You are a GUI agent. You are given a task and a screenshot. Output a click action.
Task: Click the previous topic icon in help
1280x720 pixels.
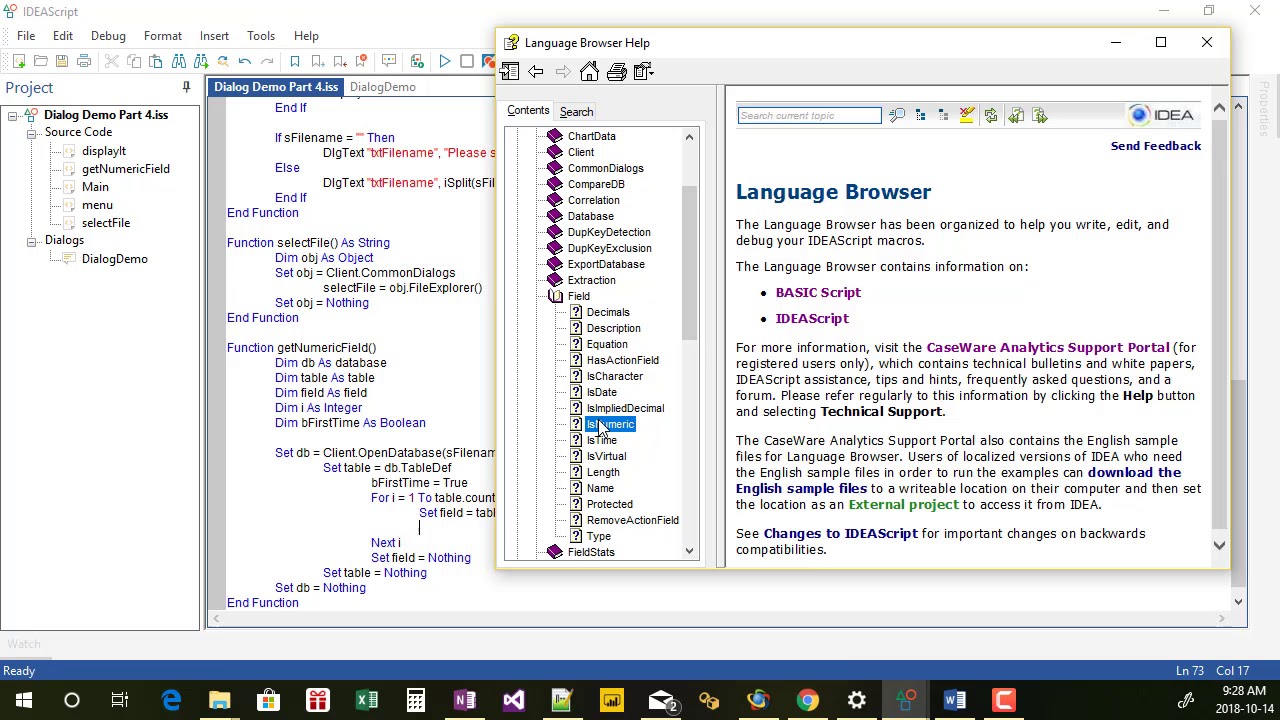1016,116
